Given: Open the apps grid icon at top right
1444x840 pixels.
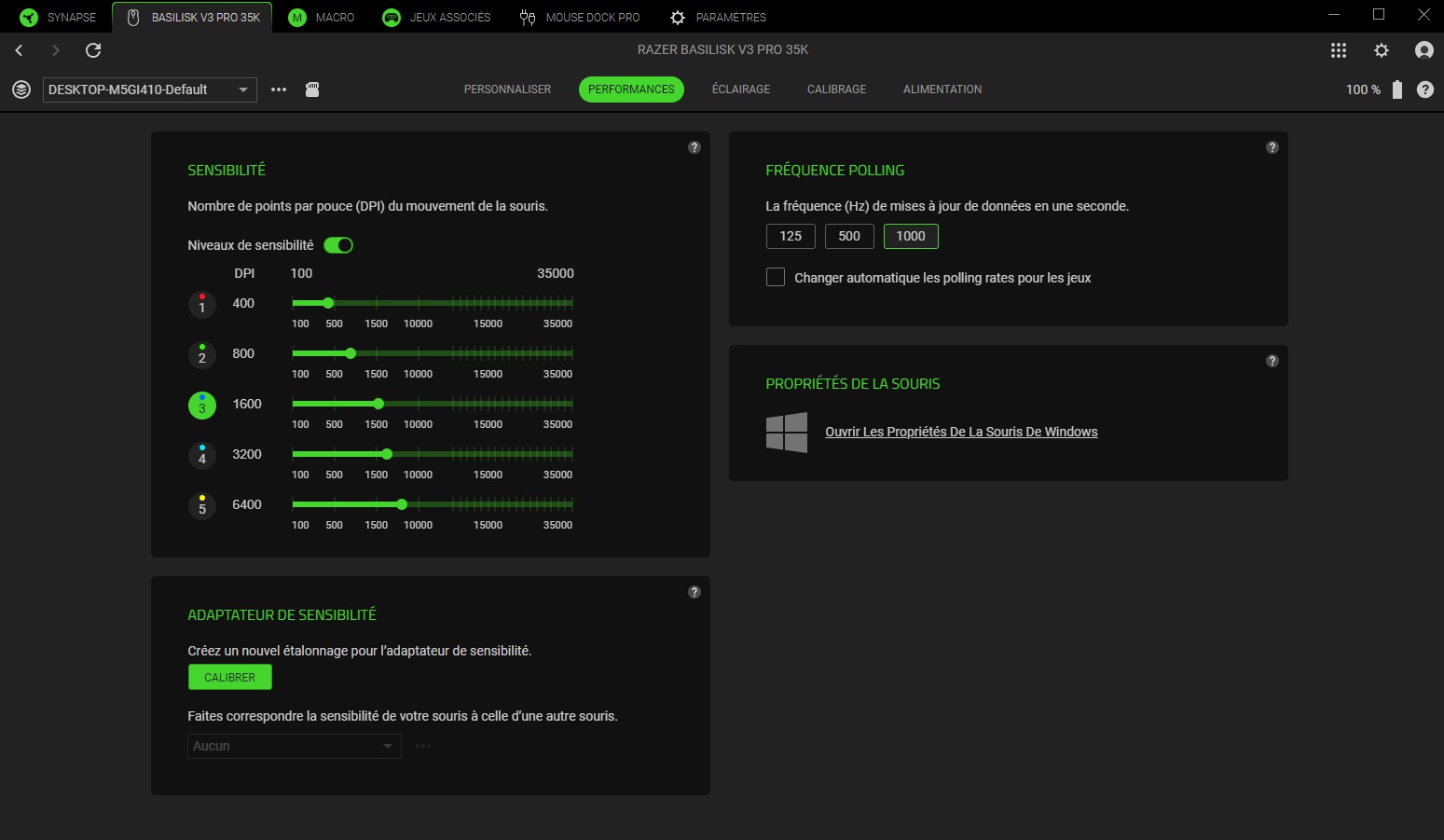Looking at the screenshot, I should click(x=1339, y=50).
